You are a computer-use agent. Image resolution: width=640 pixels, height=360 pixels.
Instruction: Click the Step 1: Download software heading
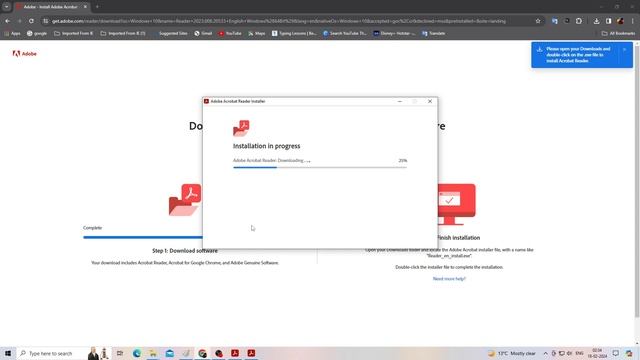pos(185,251)
